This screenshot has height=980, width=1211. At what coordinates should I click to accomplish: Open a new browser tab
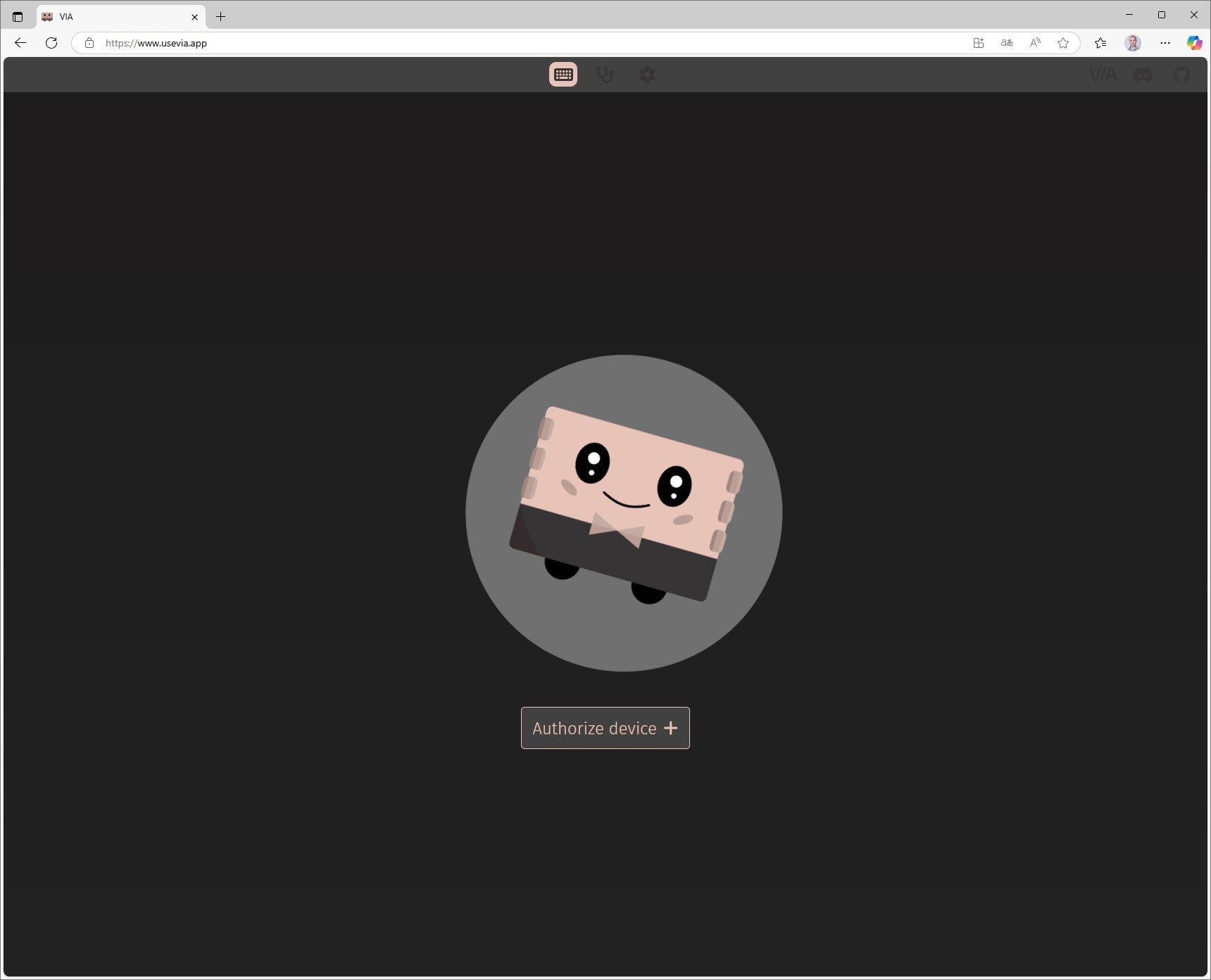pyautogui.click(x=220, y=16)
